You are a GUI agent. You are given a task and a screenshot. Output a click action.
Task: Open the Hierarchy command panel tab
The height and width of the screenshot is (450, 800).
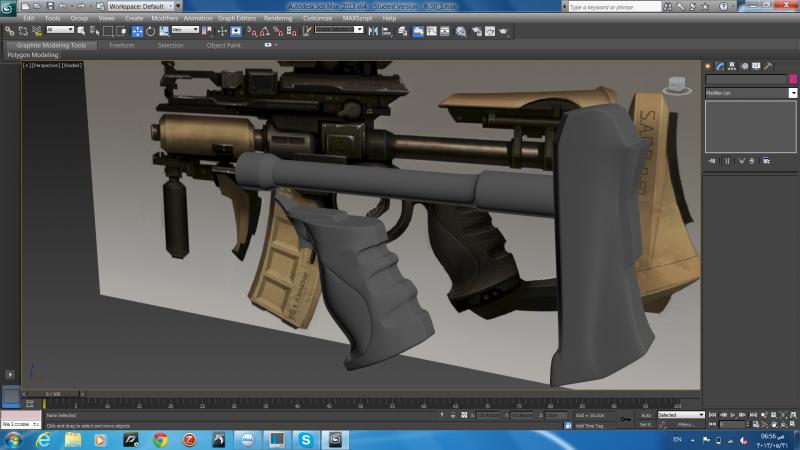click(x=732, y=66)
